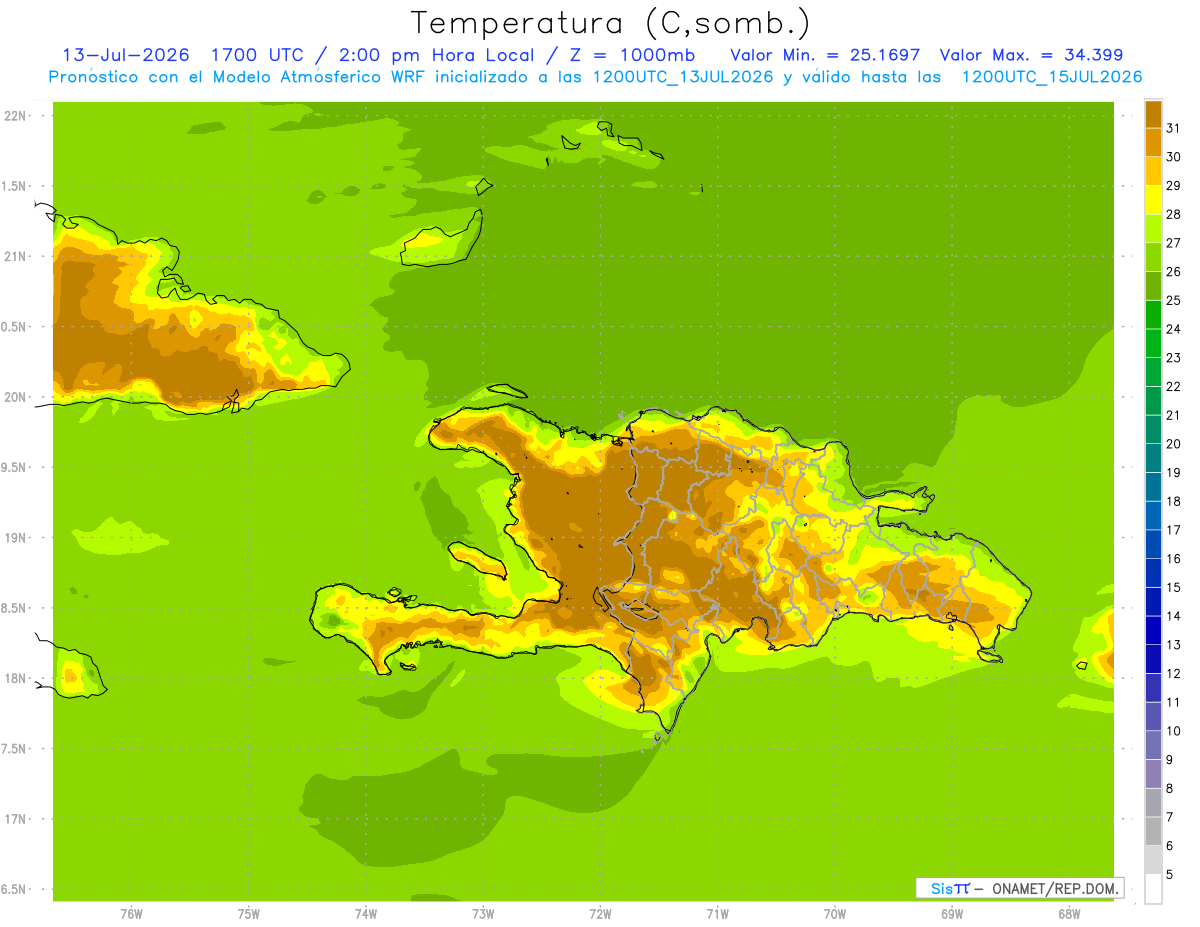Click the "20N" latitude label
Screen dimensions: 1200x927
tap(15, 397)
